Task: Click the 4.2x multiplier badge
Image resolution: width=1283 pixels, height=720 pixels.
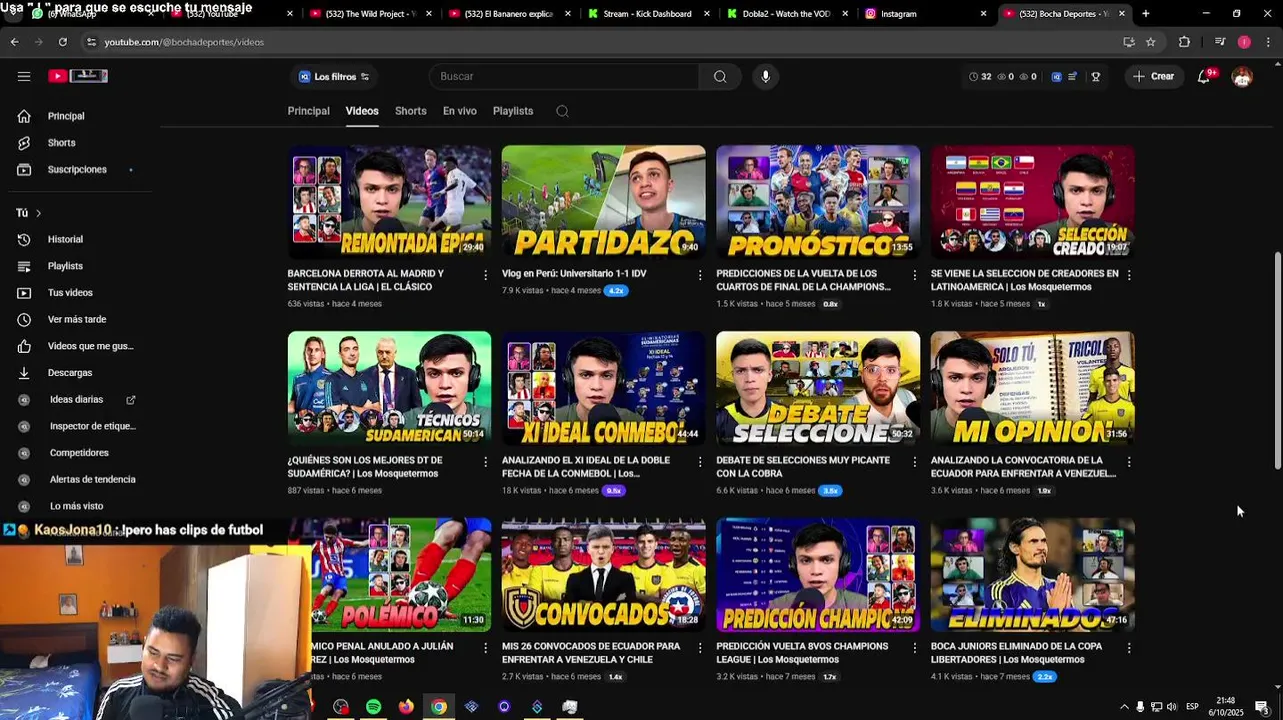Action: (x=616, y=291)
